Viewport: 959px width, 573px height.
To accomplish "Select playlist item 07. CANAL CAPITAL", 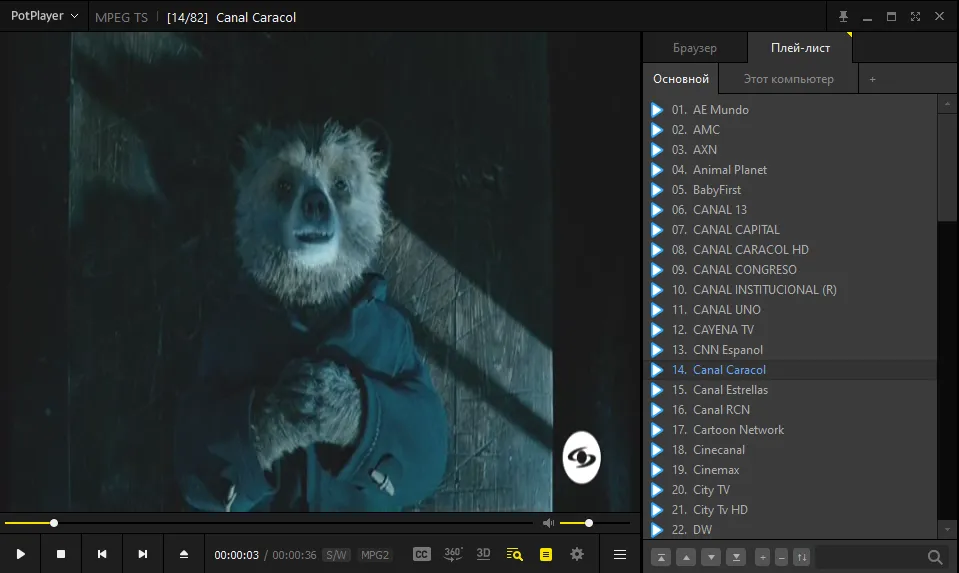I will click(x=790, y=230).
